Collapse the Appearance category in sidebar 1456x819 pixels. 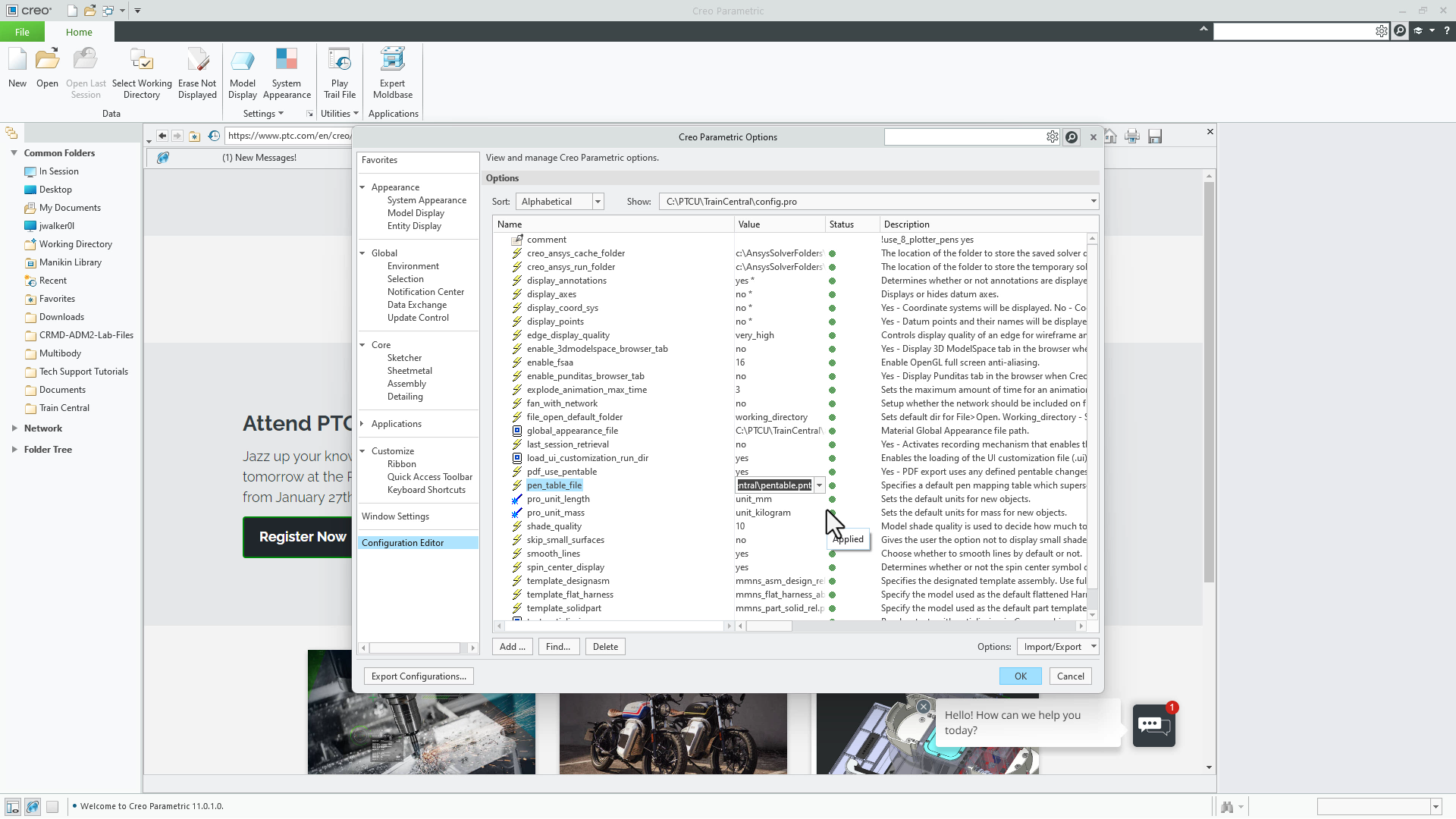(362, 187)
